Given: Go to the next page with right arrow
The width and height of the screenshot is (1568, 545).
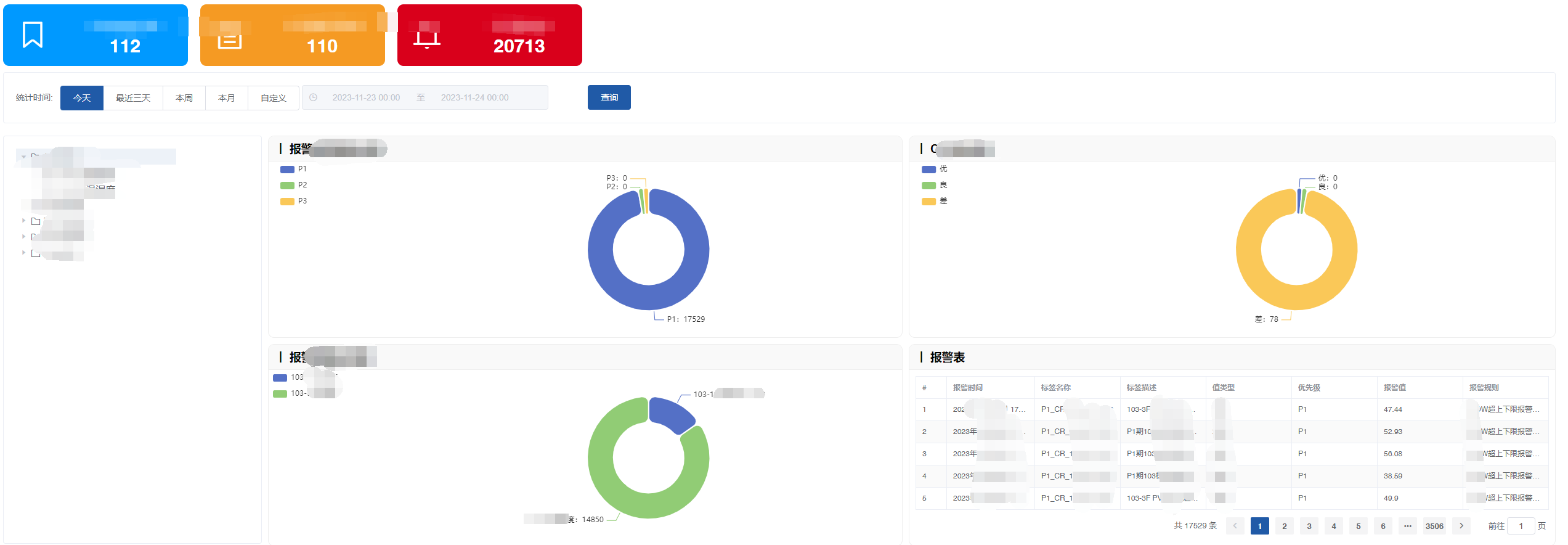Looking at the screenshot, I should 1461,526.
